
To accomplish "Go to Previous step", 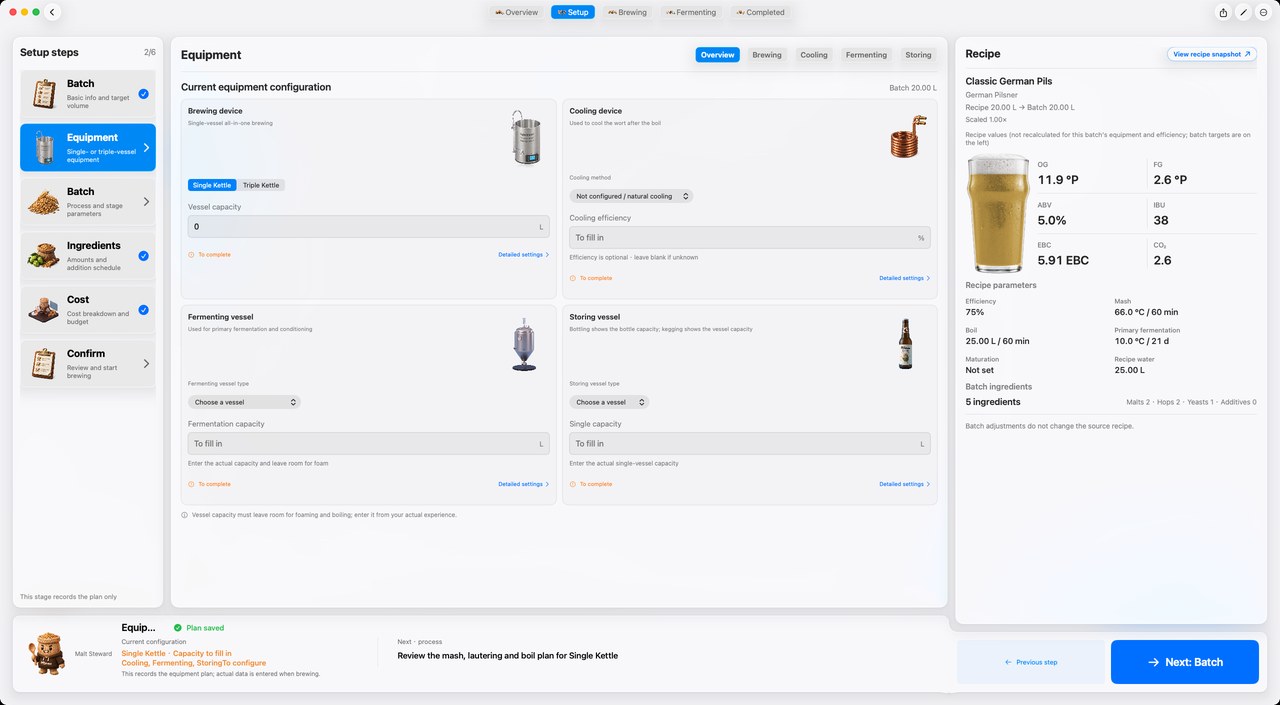I will [x=1031, y=662].
